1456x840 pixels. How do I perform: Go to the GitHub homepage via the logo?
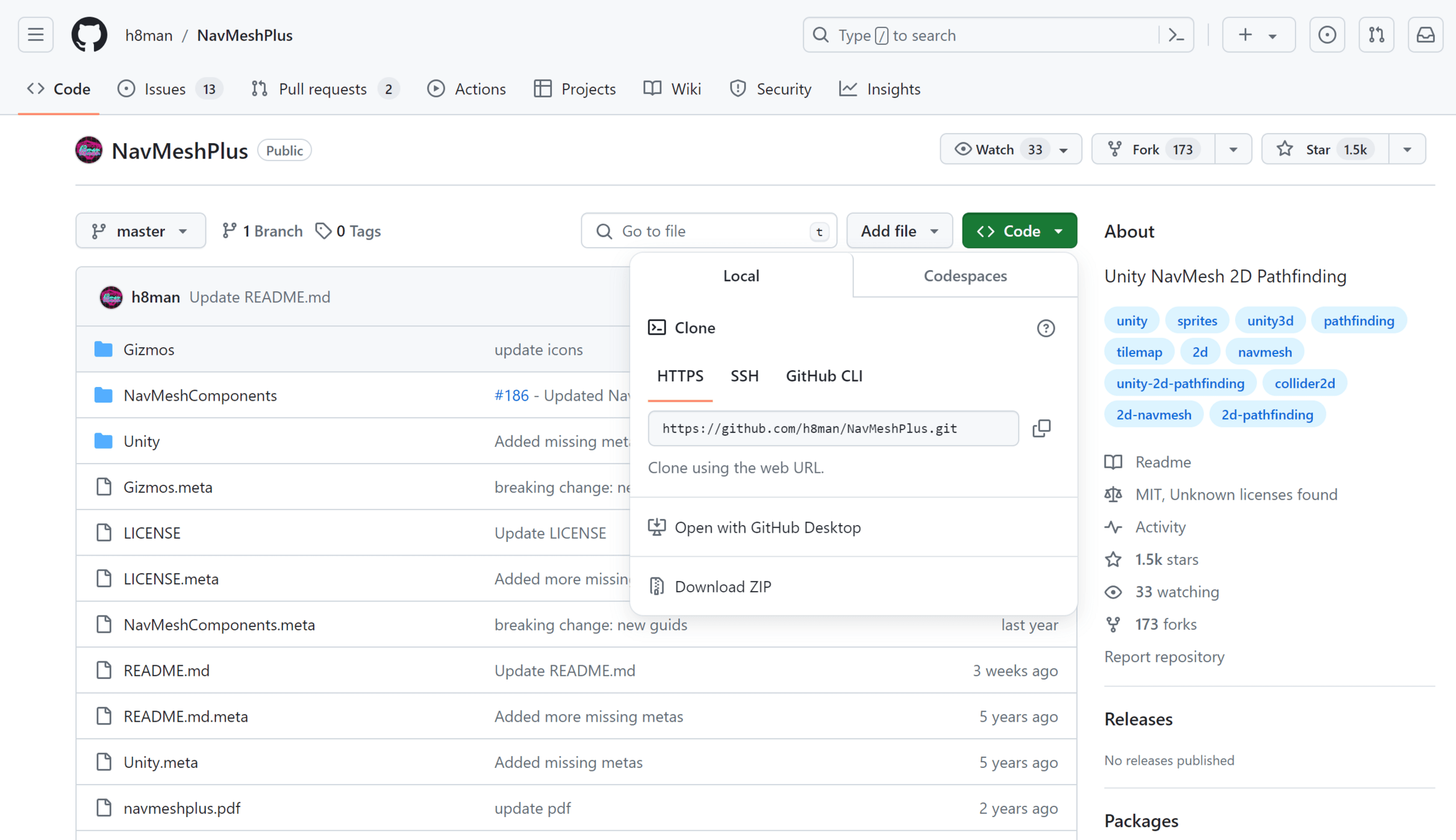(89, 35)
